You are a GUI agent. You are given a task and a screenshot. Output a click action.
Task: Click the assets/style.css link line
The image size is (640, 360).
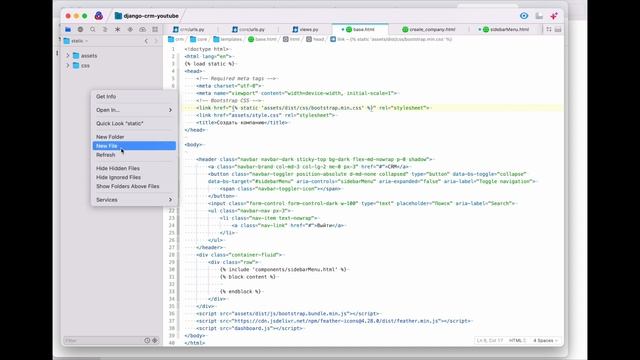(x=265, y=115)
